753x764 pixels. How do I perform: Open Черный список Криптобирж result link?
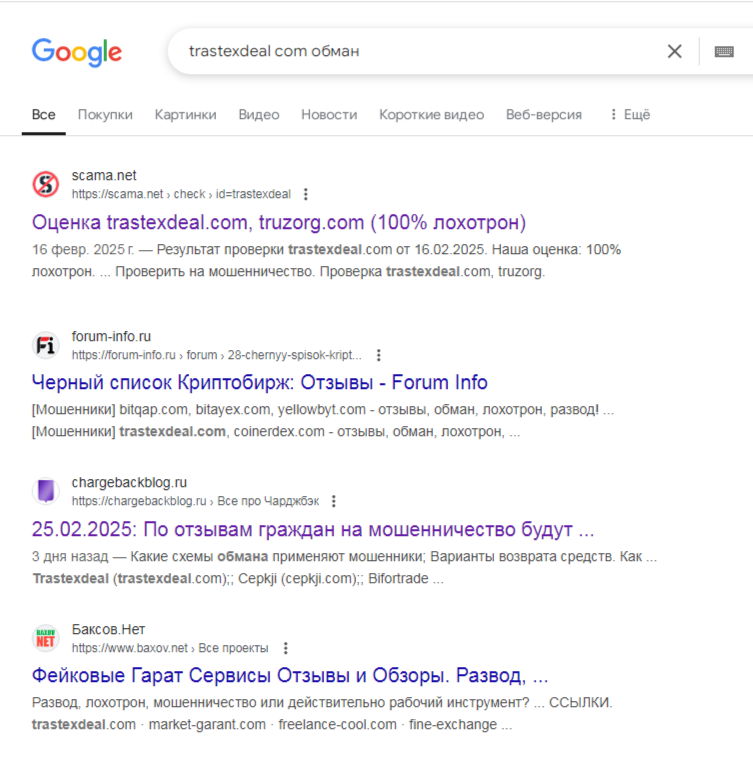pos(260,382)
